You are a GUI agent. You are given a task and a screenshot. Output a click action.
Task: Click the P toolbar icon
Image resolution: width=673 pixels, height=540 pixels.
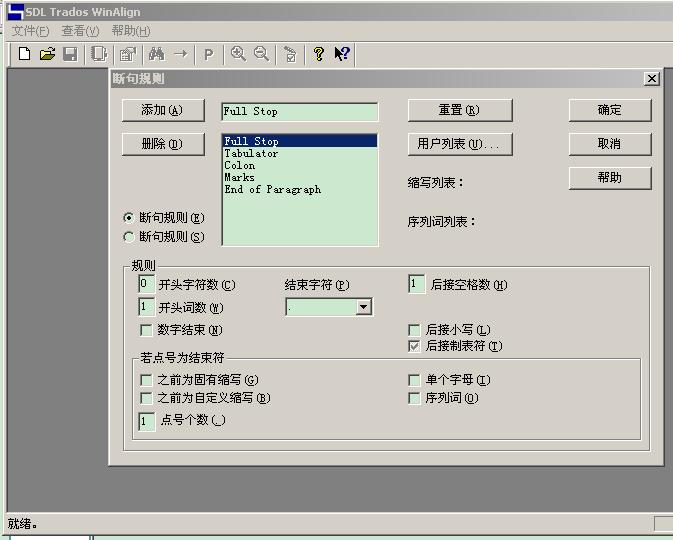pos(209,55)
